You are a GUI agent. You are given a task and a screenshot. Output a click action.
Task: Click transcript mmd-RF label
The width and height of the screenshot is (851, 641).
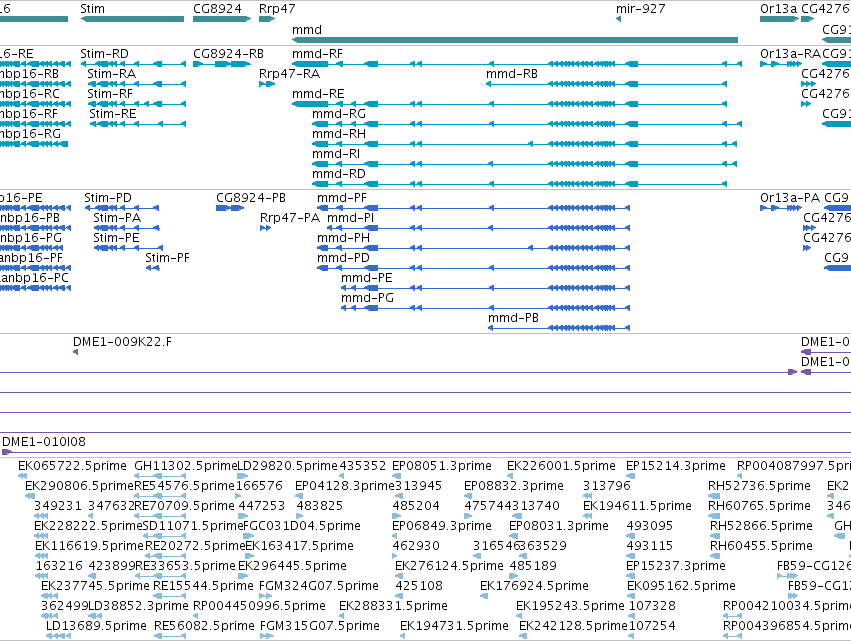(x=317, y=54)
